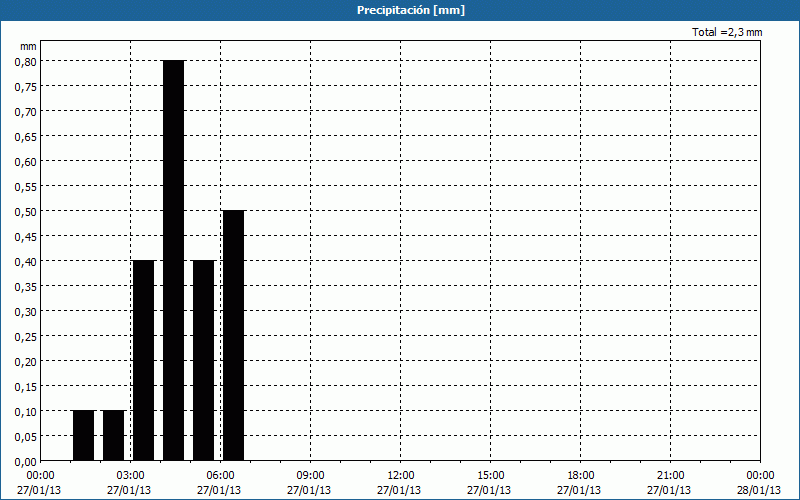Select the 0,25 y-axis label
This screenshot has width=800, height=500.
[26, 337]
